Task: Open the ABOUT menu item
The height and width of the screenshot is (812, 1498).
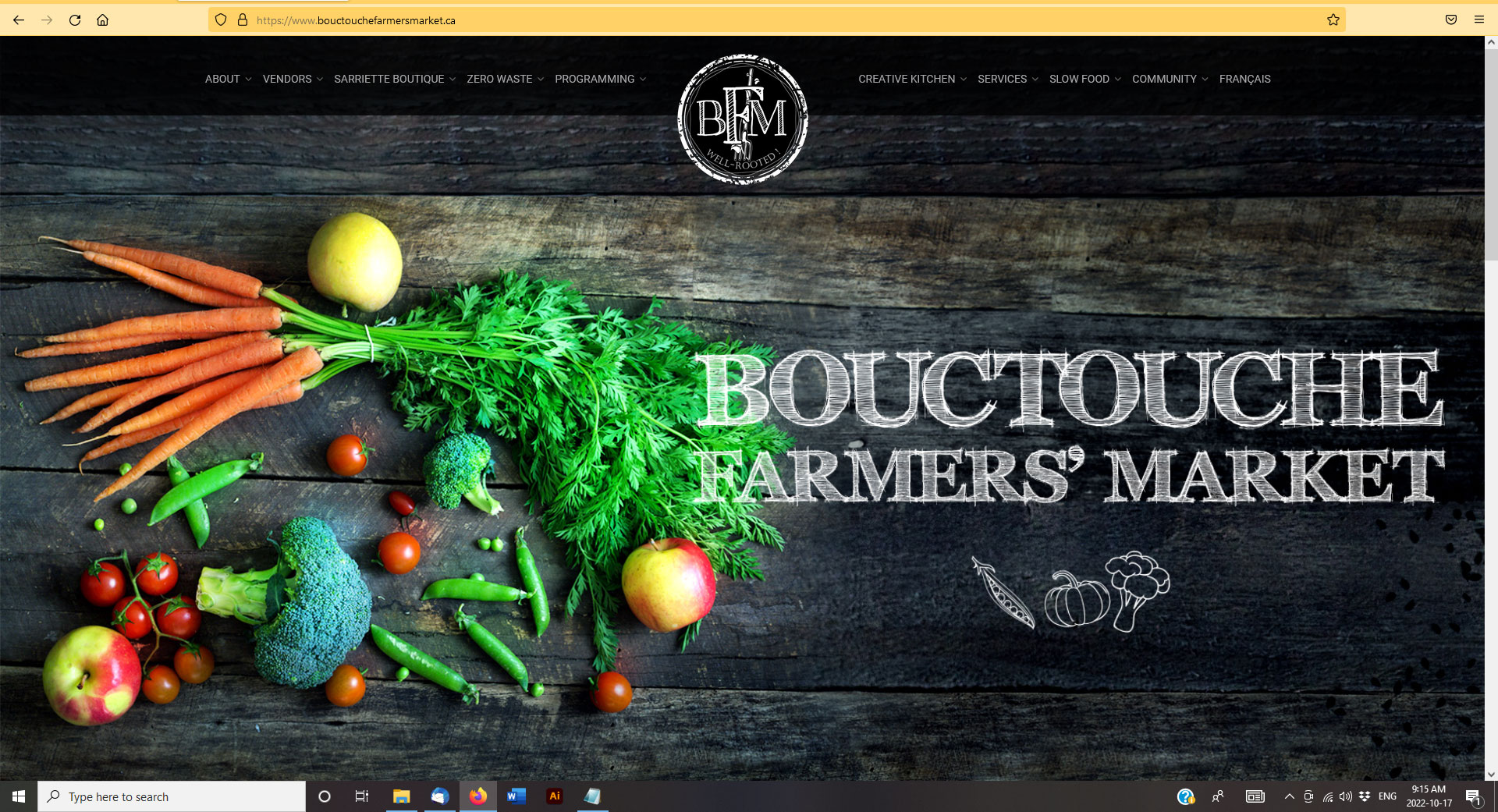Action: (222, 79)
